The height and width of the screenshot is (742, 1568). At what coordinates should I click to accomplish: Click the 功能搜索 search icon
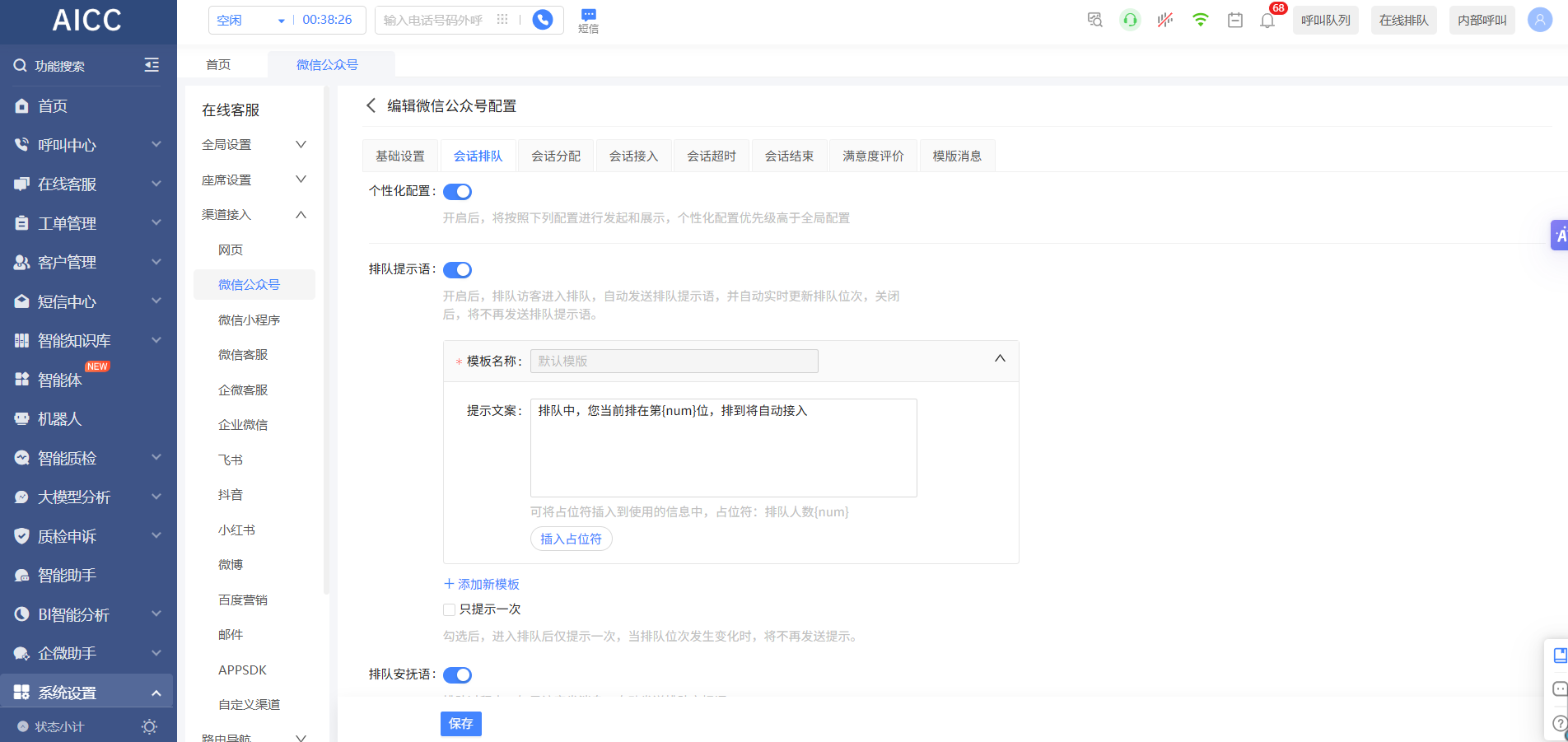pos(21,65)
